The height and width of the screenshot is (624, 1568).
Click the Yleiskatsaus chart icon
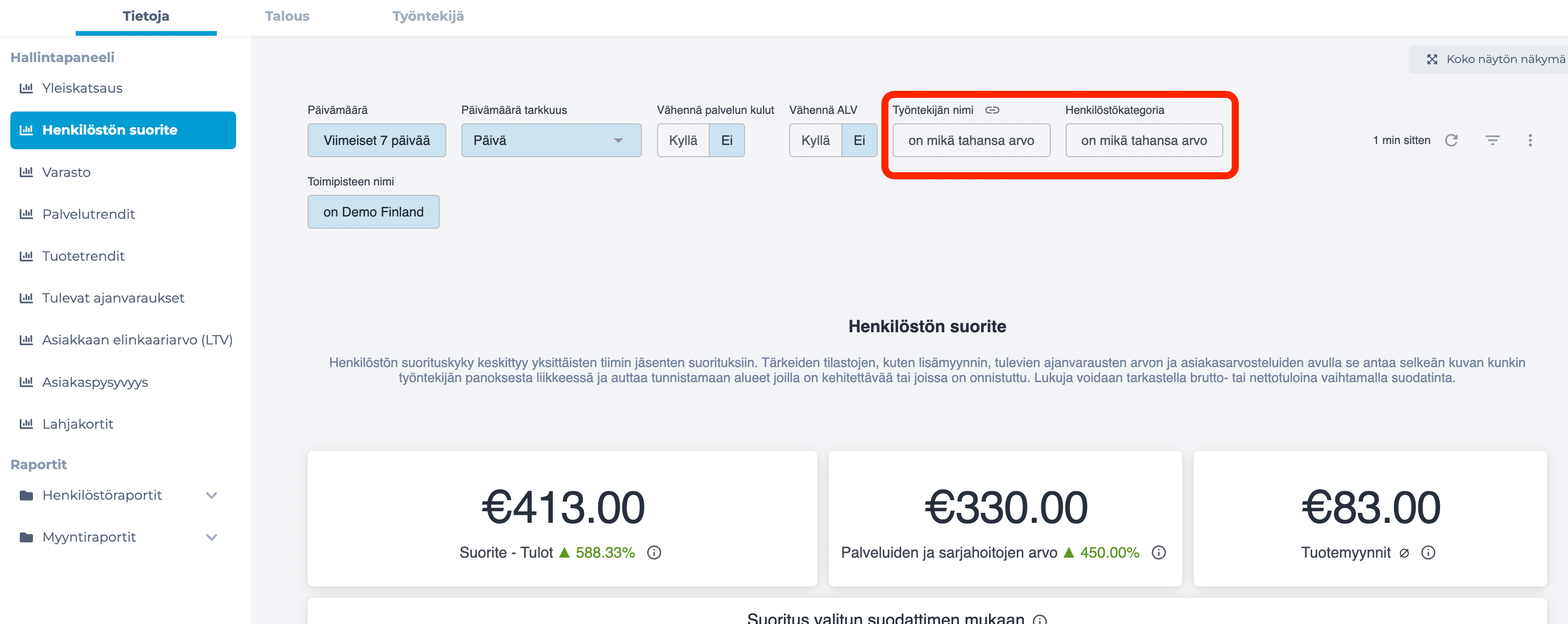click(26, 88)
